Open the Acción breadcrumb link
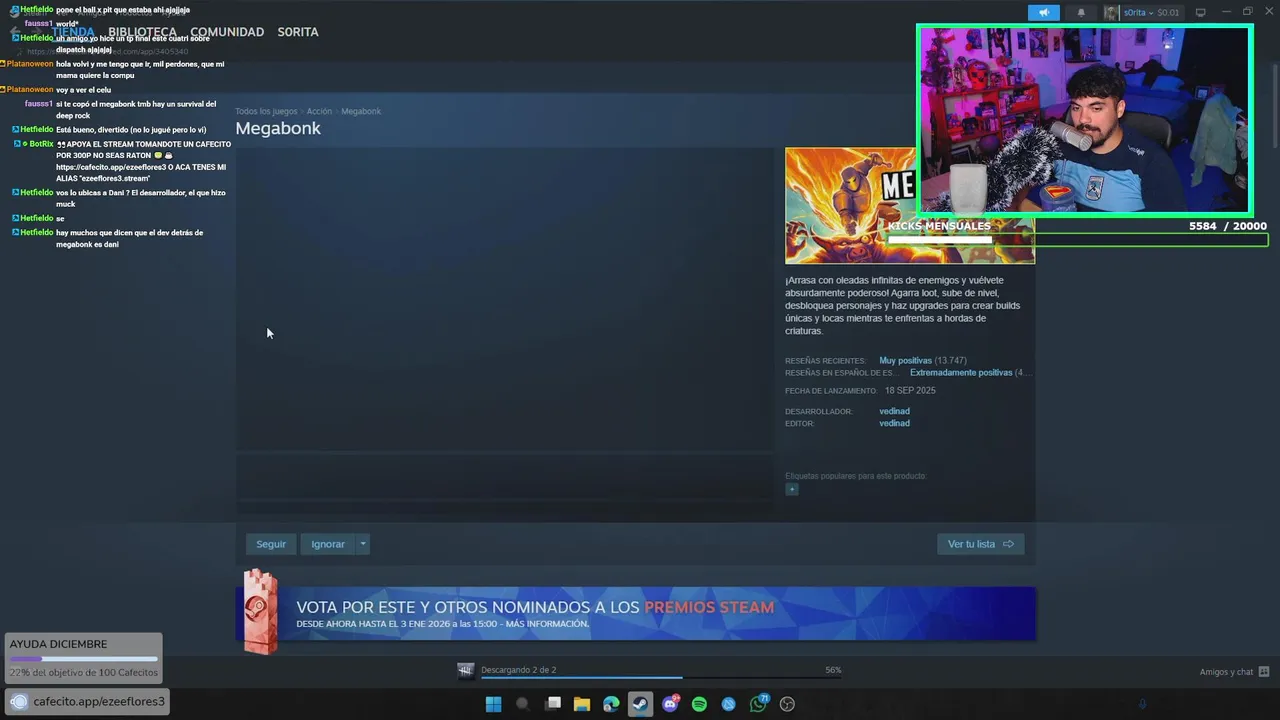1280x720 pixels. [319, 111]
